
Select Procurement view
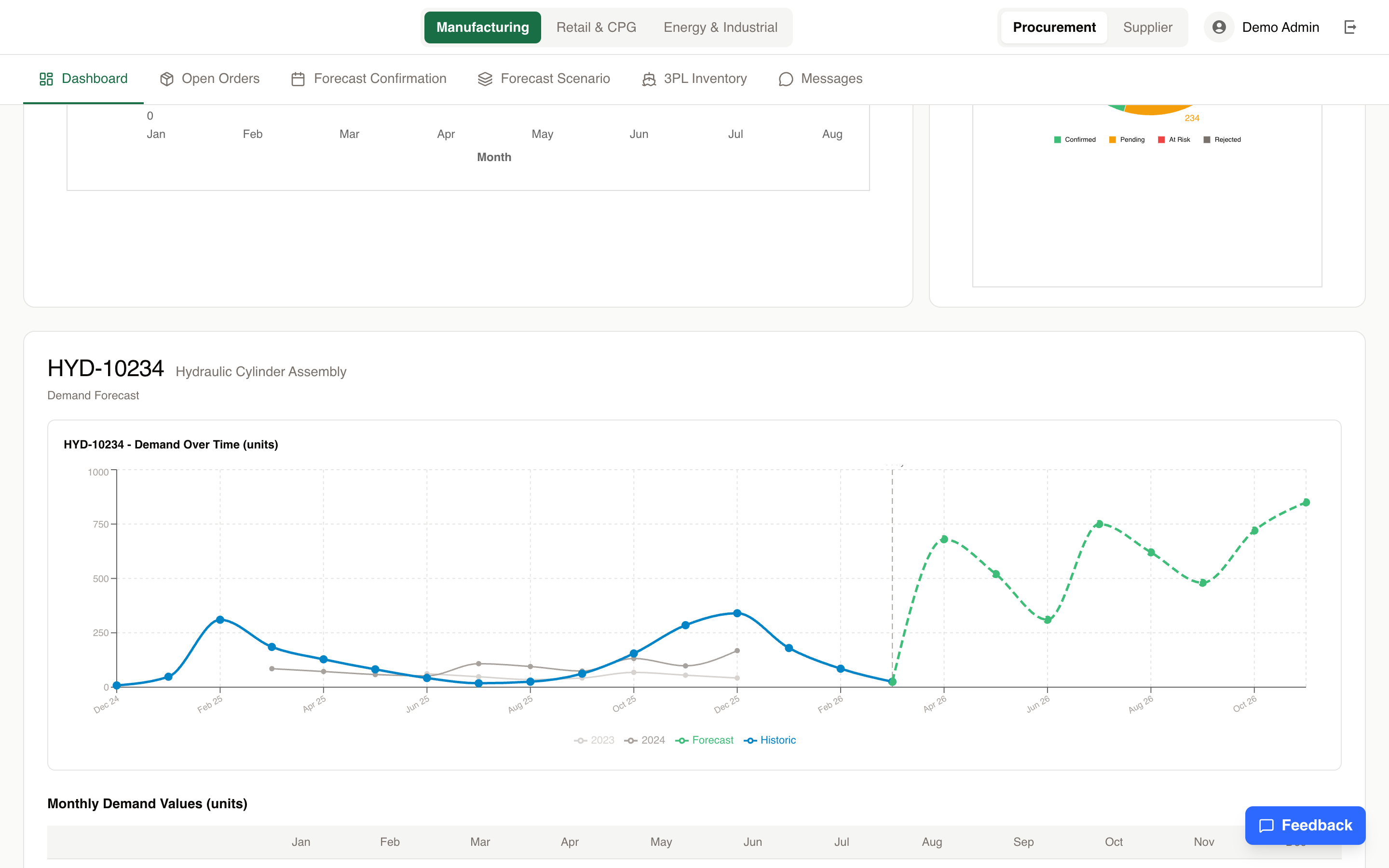(1054, 27)
